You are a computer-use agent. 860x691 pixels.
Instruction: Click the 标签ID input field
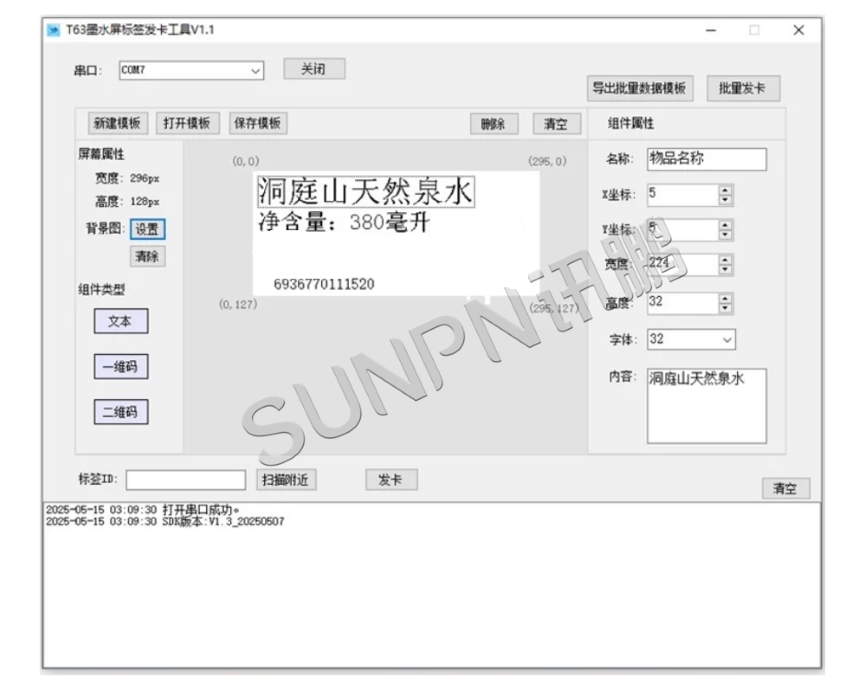(x=186, y=480)
